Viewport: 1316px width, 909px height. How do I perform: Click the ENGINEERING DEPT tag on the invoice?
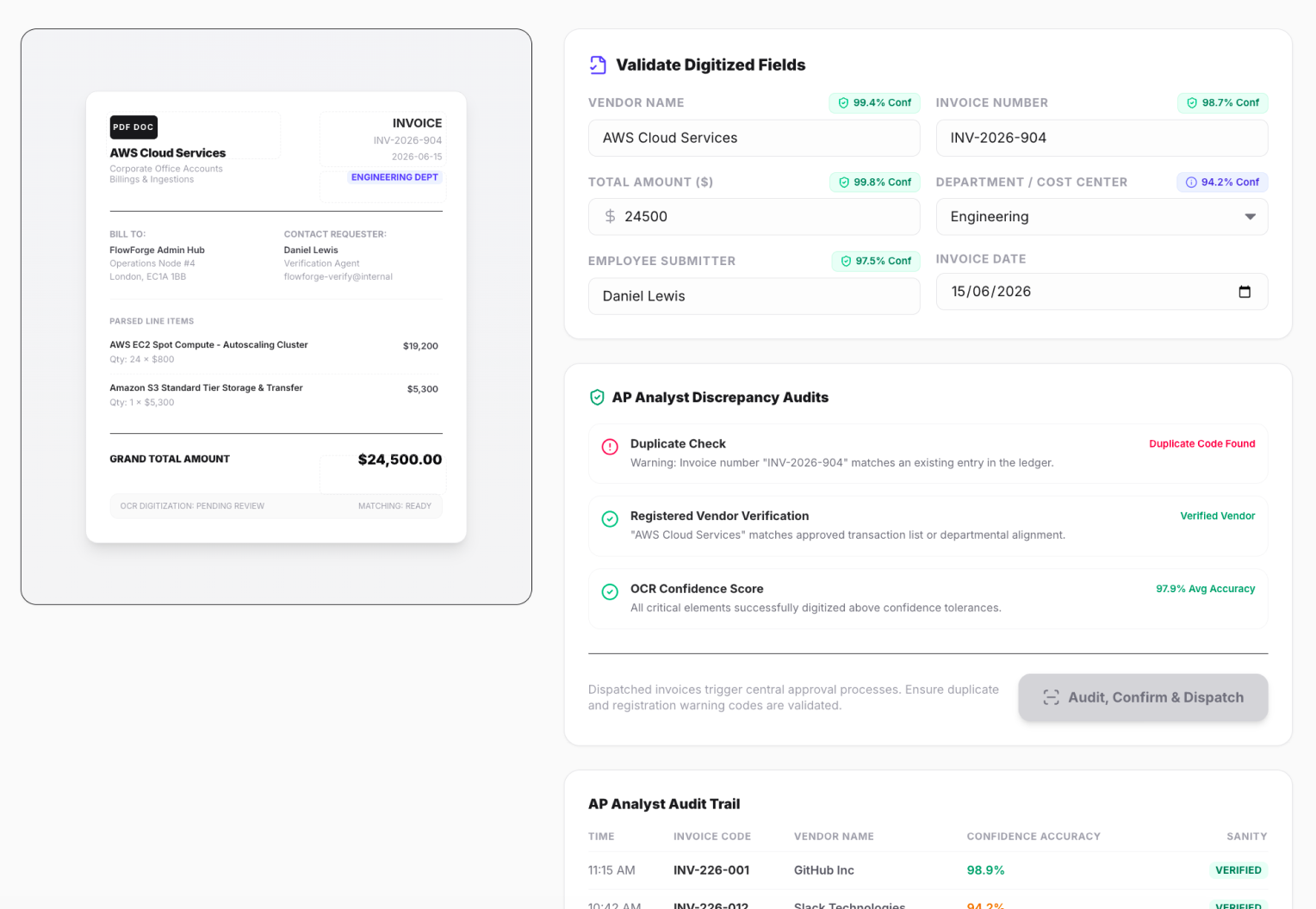click(394, 177)
